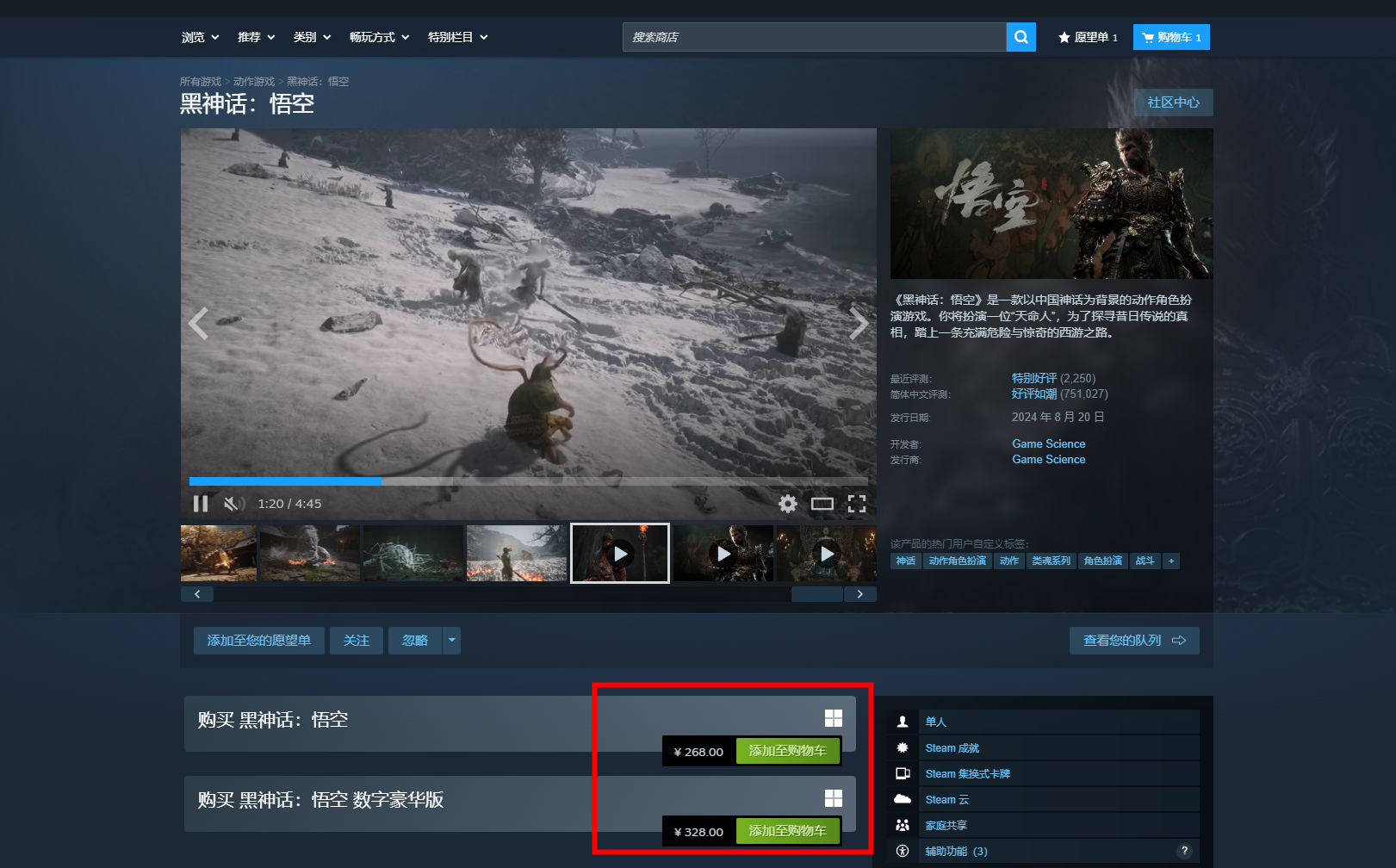Advance to next media with right arrow

pos(859,324)
